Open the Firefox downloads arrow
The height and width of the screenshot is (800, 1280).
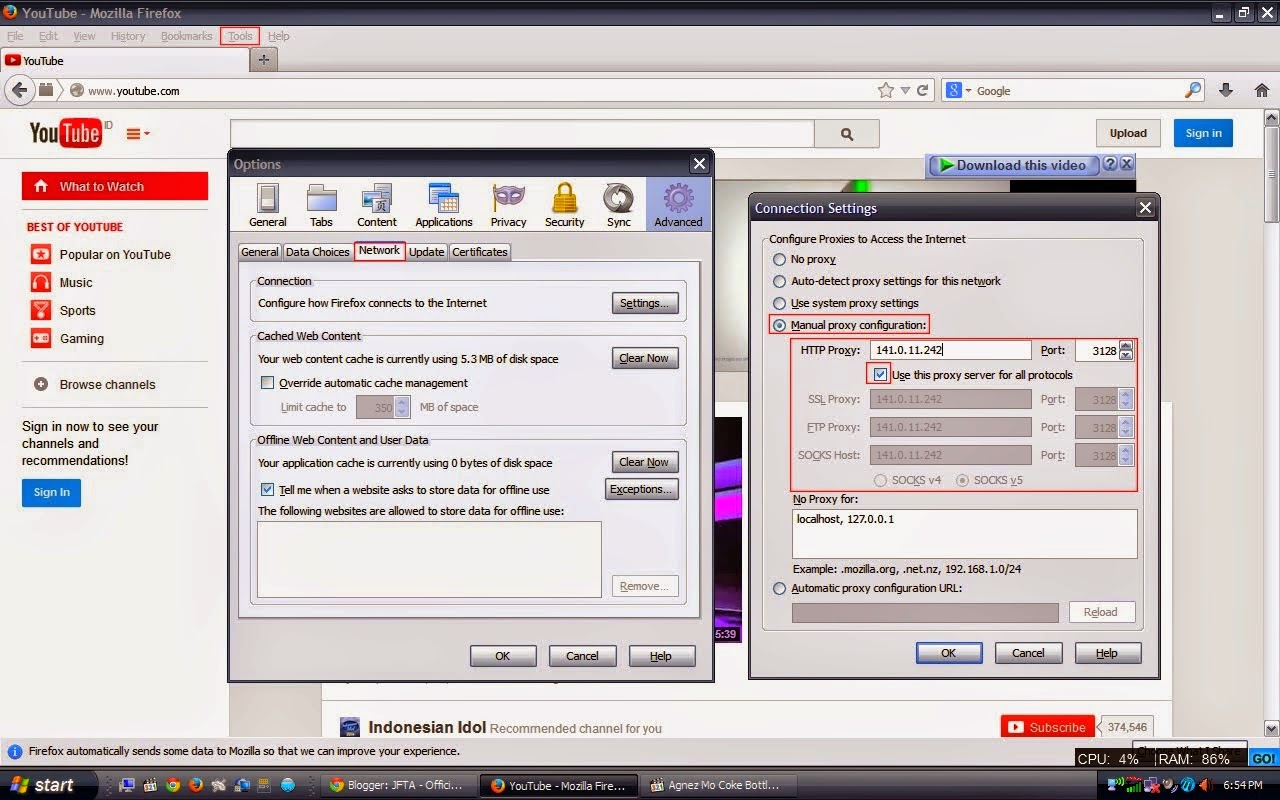(1227, 90)
